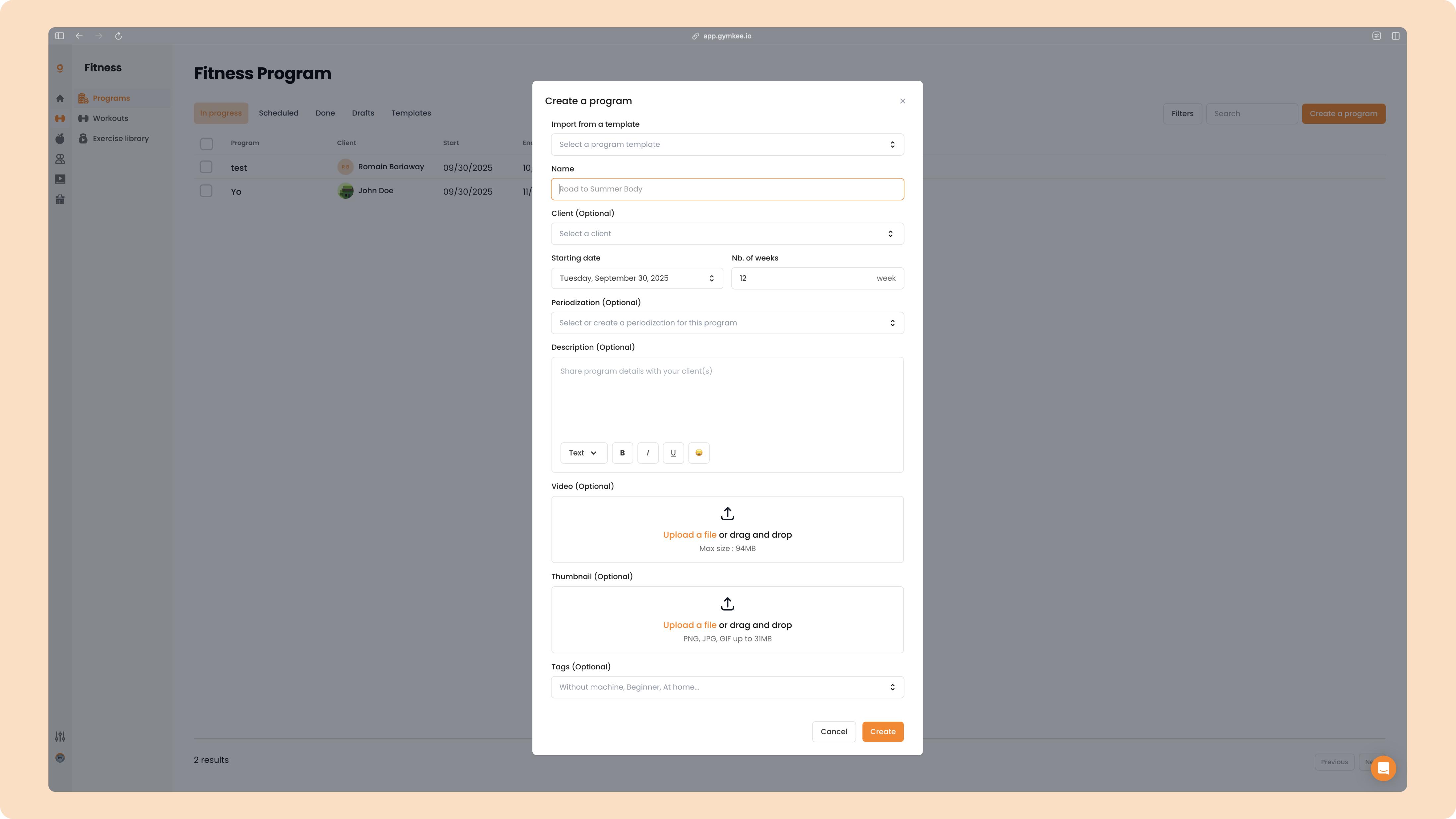
Task: Click Create a program button behind dialog
Action: (1344, 114)
